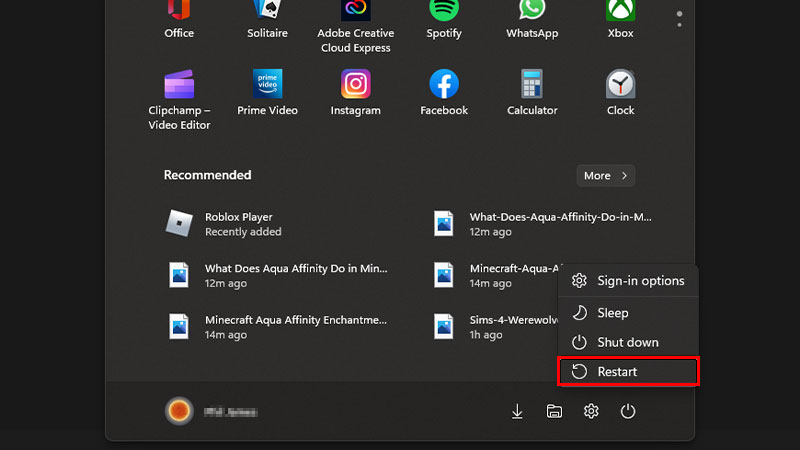Image resolution: width=800 pixels, height=450 pixels.
Task: Open Adobe Creative Cloud Express
Action: (x=356, y=27)
